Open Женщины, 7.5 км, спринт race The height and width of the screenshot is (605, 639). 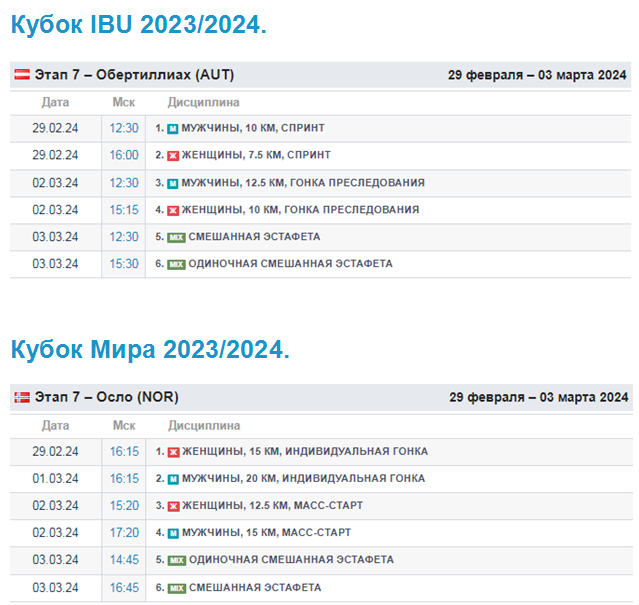pos(256,155)
